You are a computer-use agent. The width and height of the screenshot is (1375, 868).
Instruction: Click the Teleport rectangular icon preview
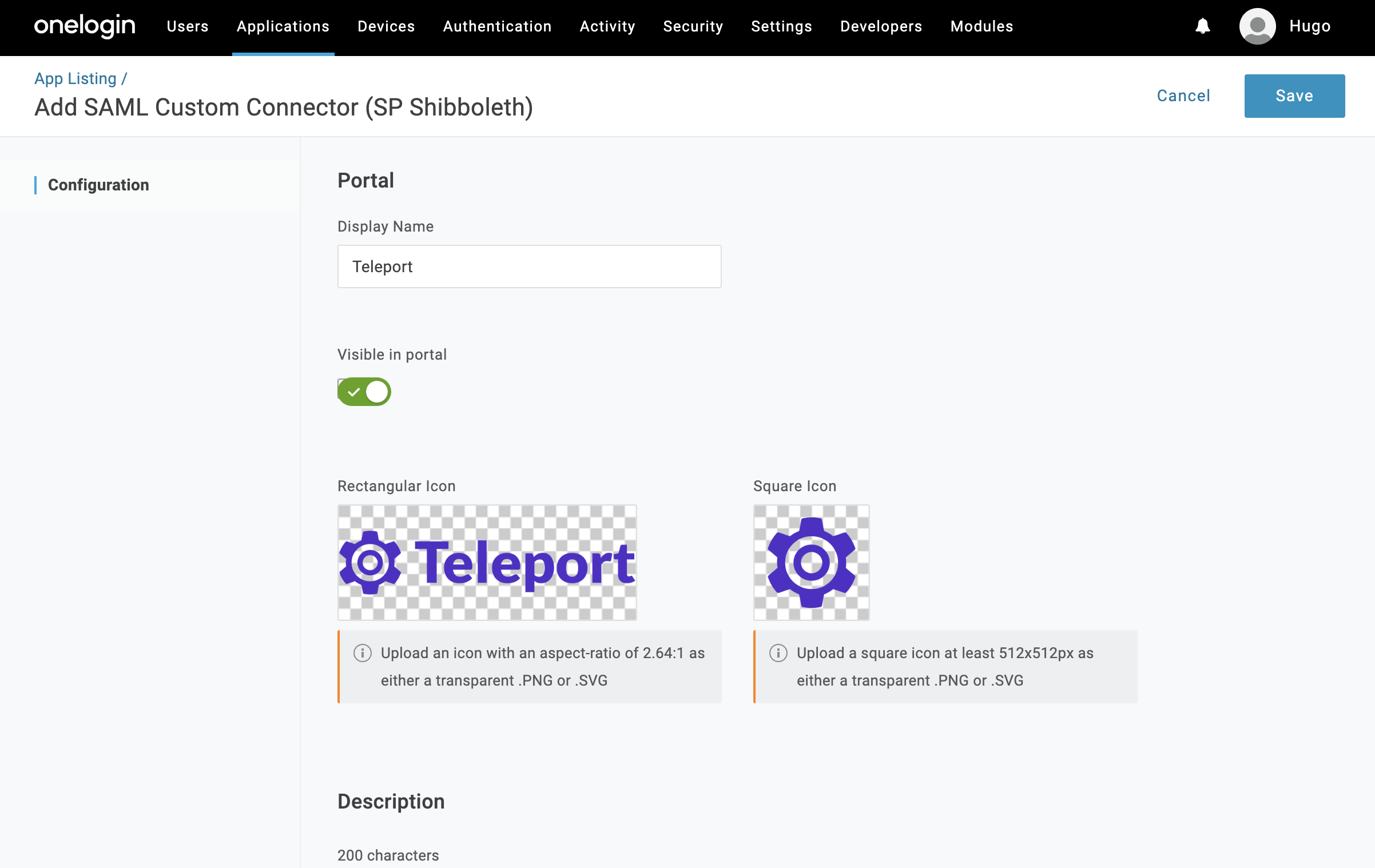click(x=487, y=562)
